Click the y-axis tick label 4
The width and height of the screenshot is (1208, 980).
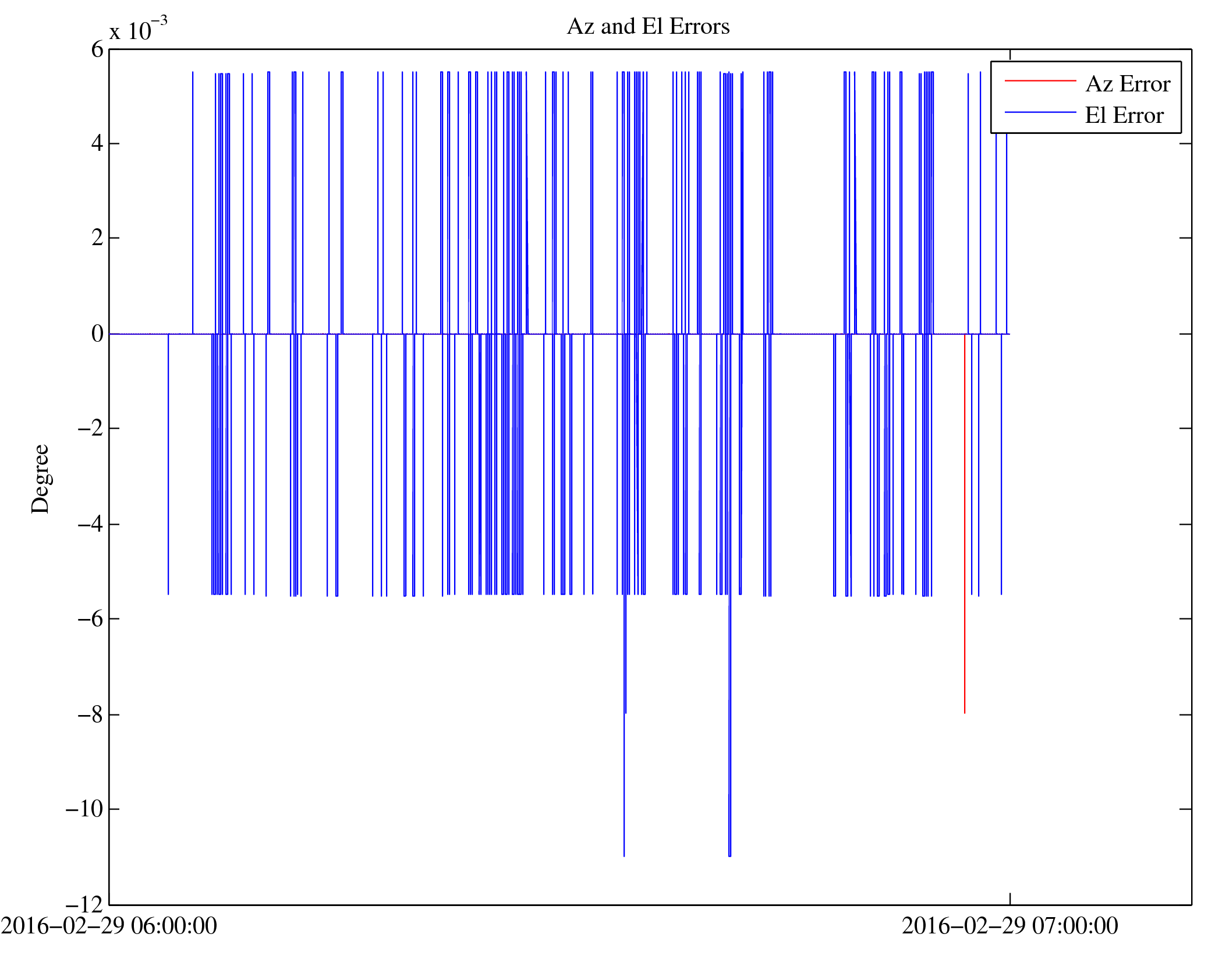pyautogui.click(x=97, y=144)
